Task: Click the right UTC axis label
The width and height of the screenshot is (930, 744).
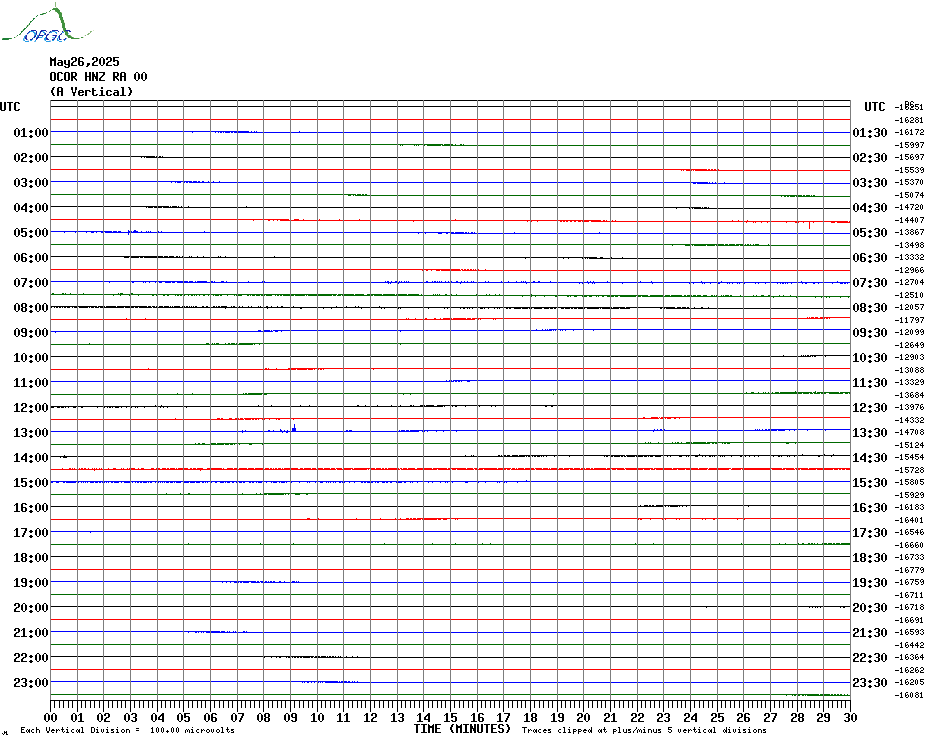Action: [874, 107]
